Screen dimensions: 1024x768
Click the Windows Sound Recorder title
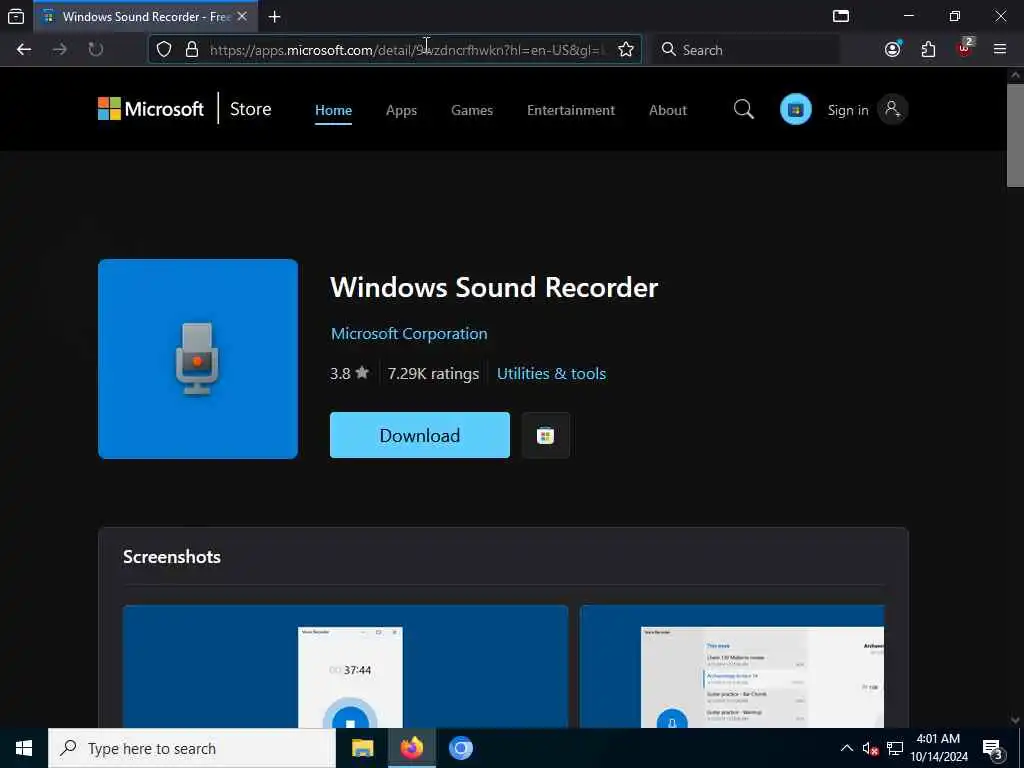coord(494,287)
